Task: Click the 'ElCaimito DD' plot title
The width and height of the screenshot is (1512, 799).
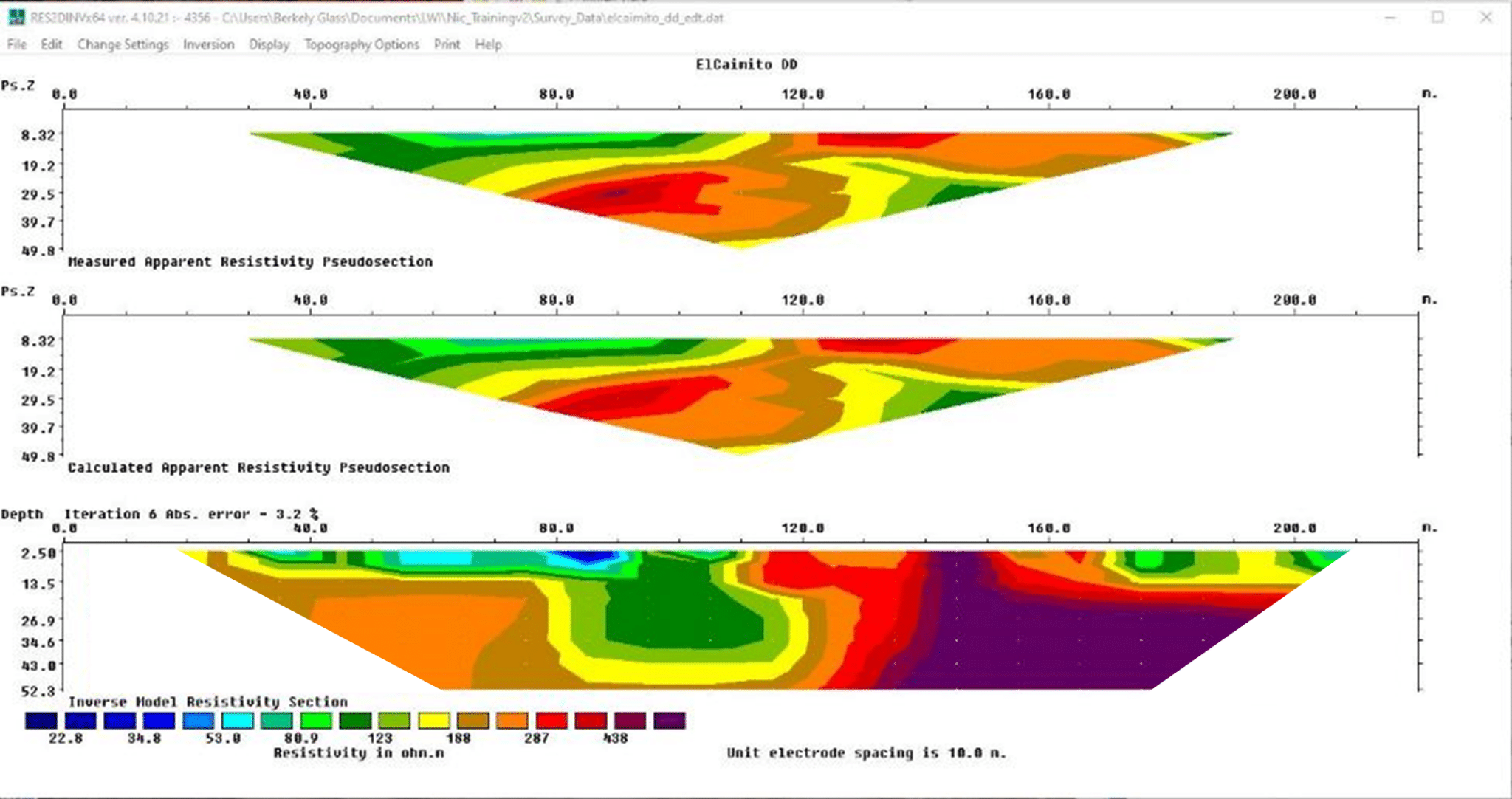Action: pyautogui.click(x=746, y=65)
